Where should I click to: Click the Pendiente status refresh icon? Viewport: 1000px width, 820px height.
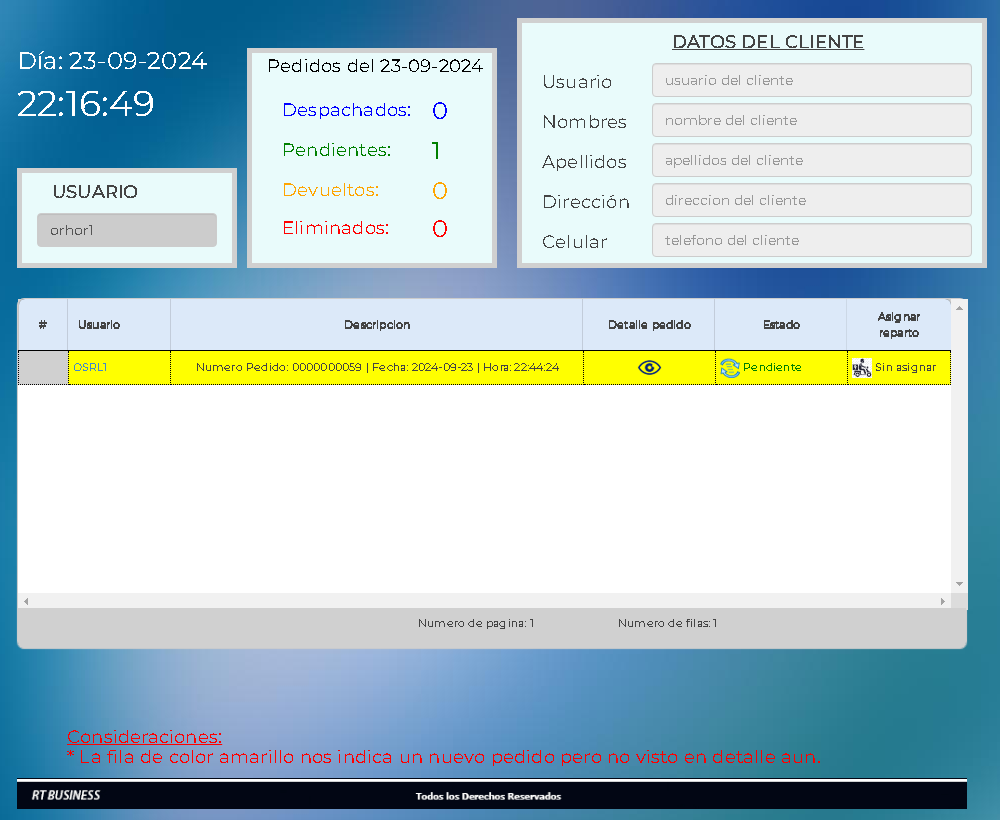[730, 368]
